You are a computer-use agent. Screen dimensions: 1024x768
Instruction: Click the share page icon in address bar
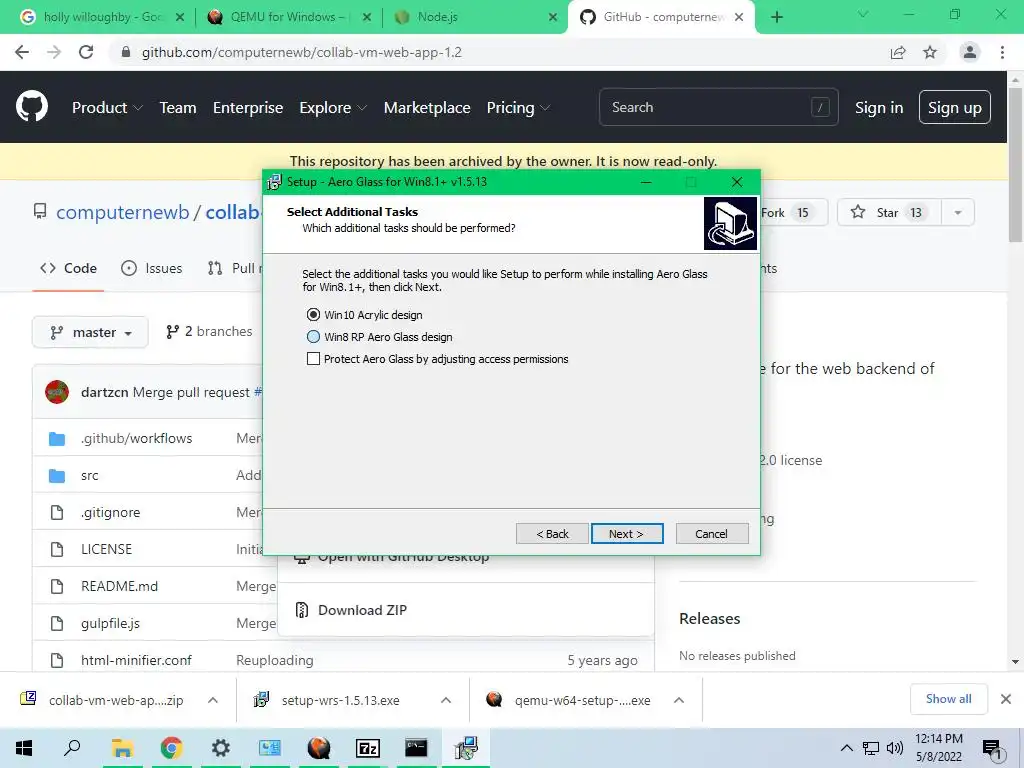coord(898,52)
